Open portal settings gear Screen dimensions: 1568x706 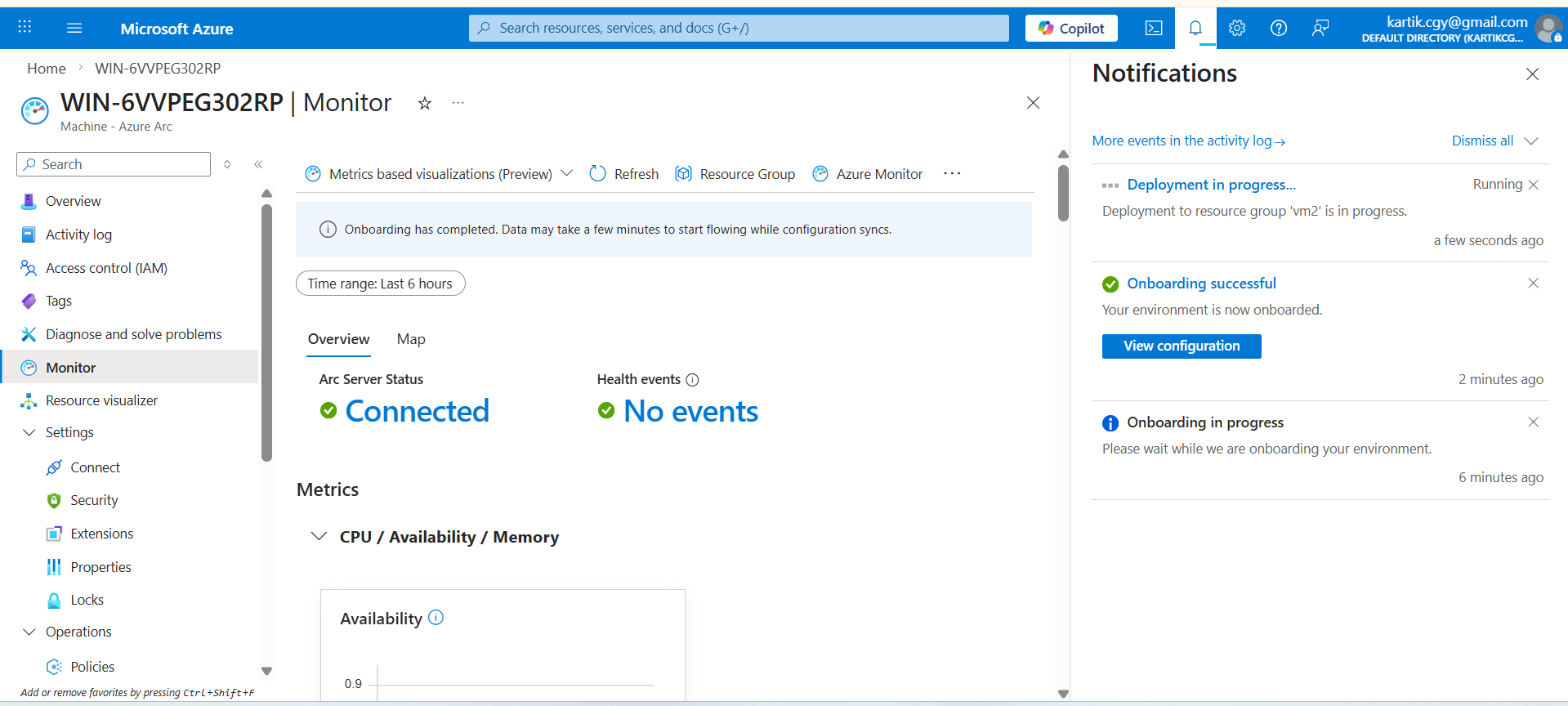(x=1237, y=28)
